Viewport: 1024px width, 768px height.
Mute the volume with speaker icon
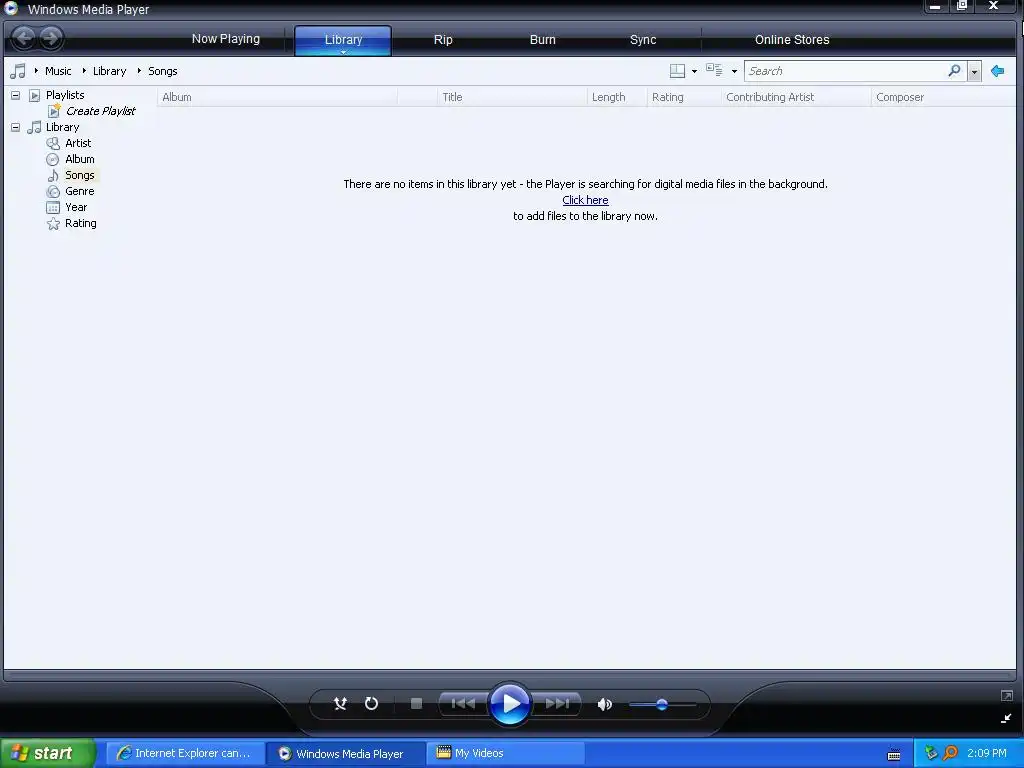(605, 704)
